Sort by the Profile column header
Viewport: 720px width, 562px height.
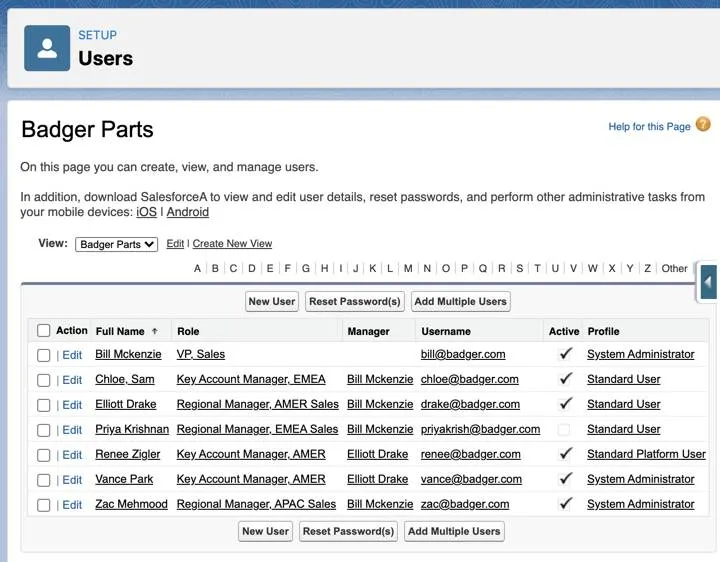click(x=603, y=331)
